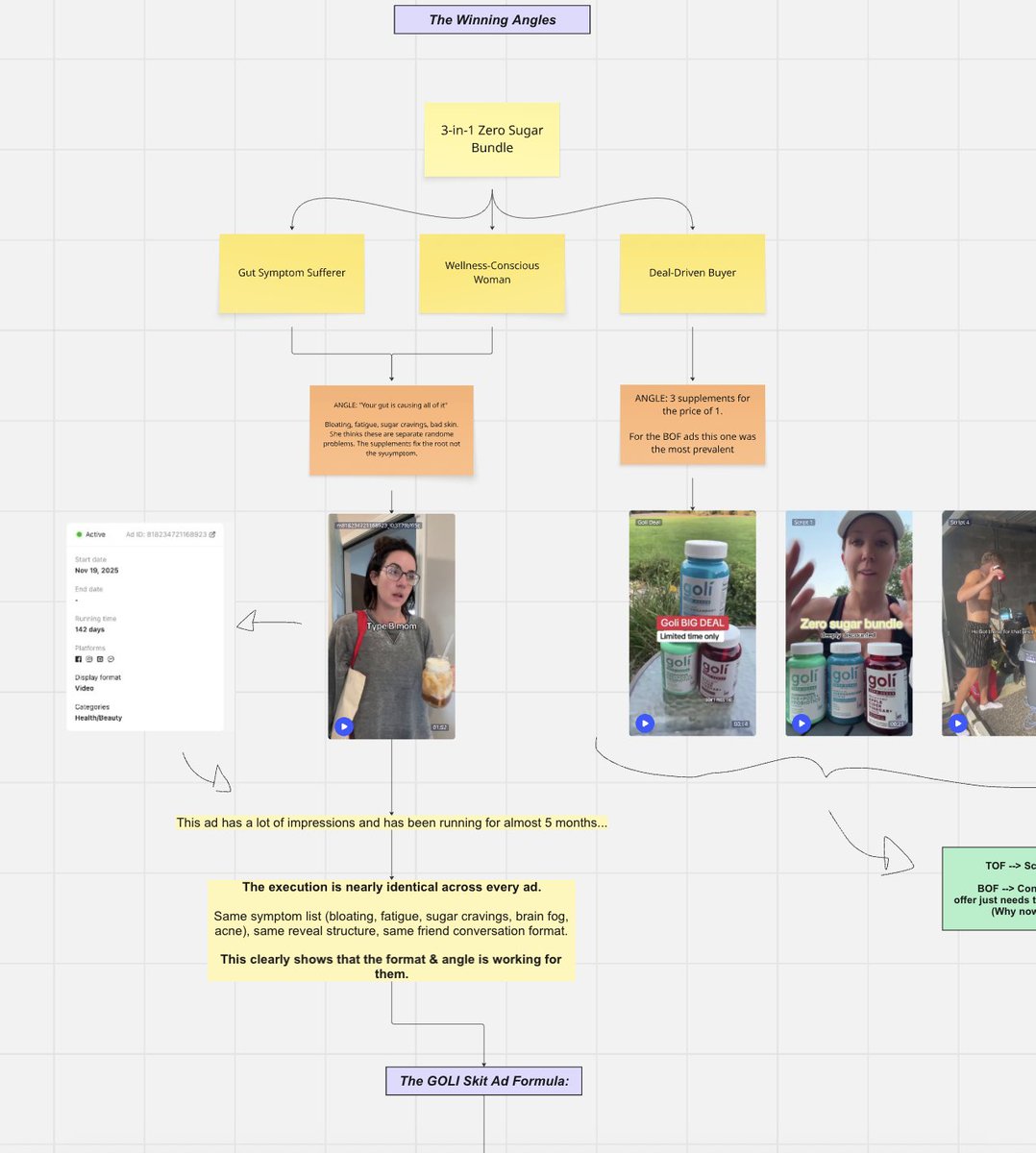Click the Audience Network platform icon
1036x1153 pixels.
(x=100, y=659)
